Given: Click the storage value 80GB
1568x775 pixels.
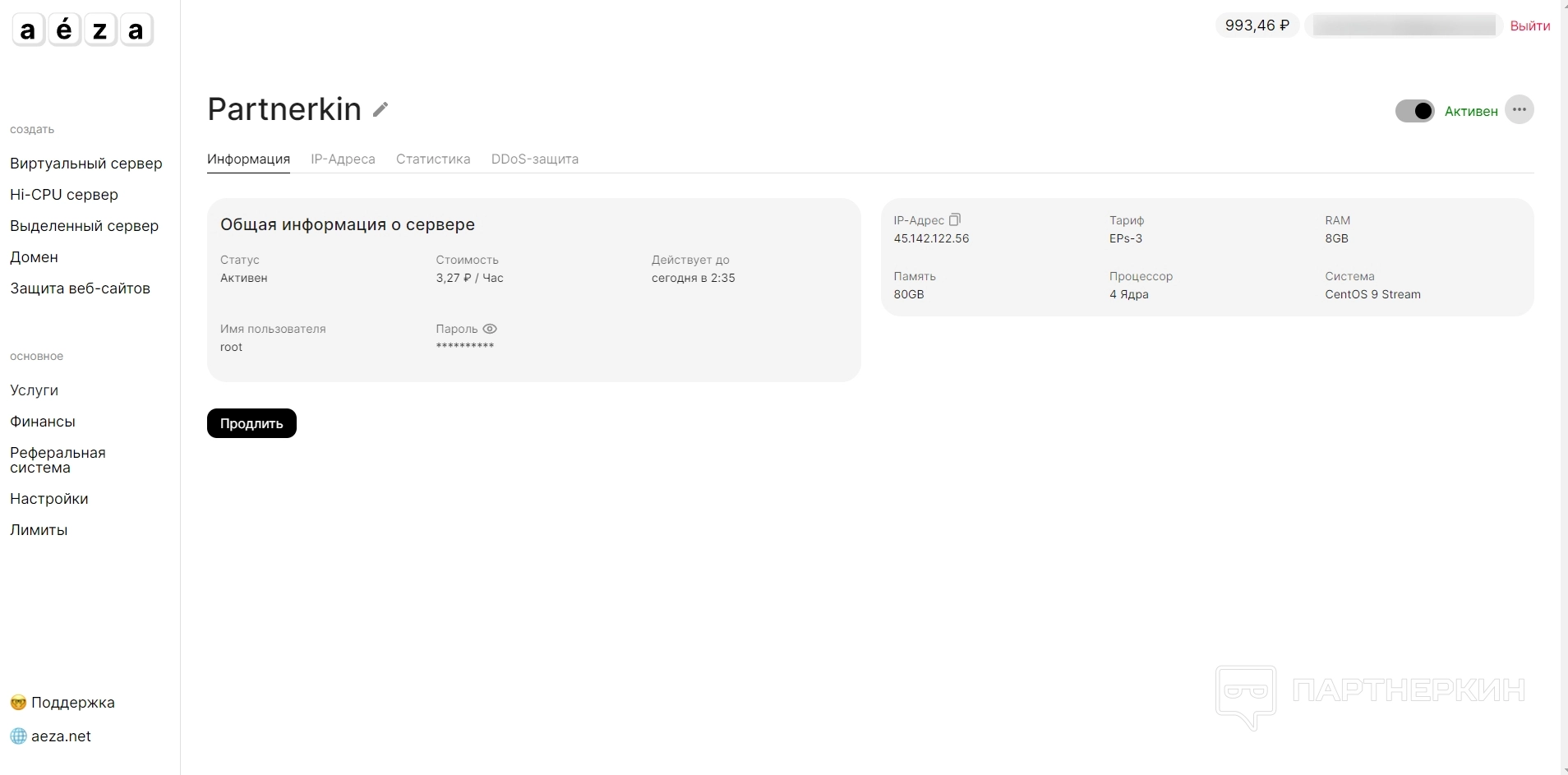Looking at the screenshot, I should (909, 294).
